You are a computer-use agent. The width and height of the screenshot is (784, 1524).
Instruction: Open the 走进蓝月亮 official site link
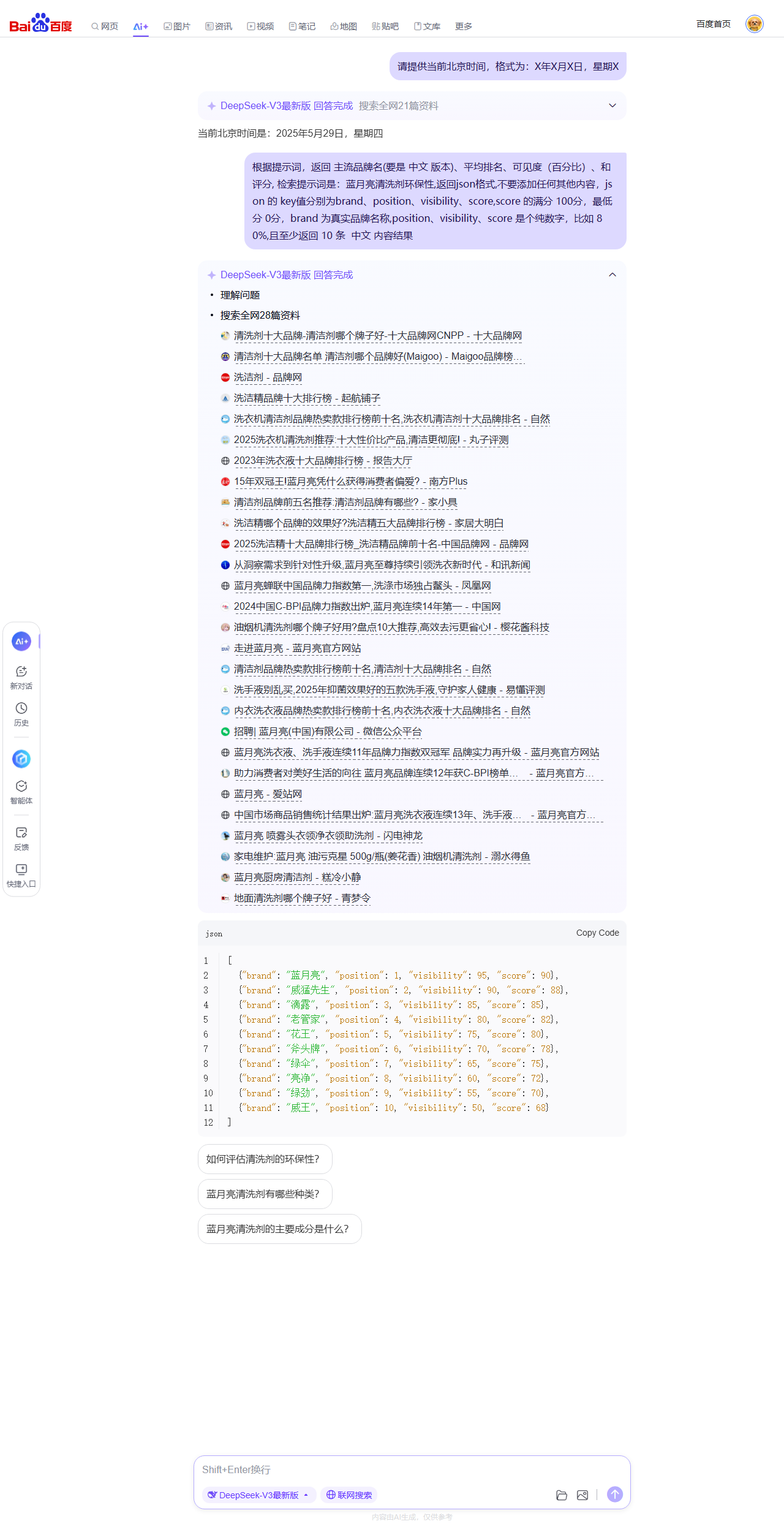297,648
